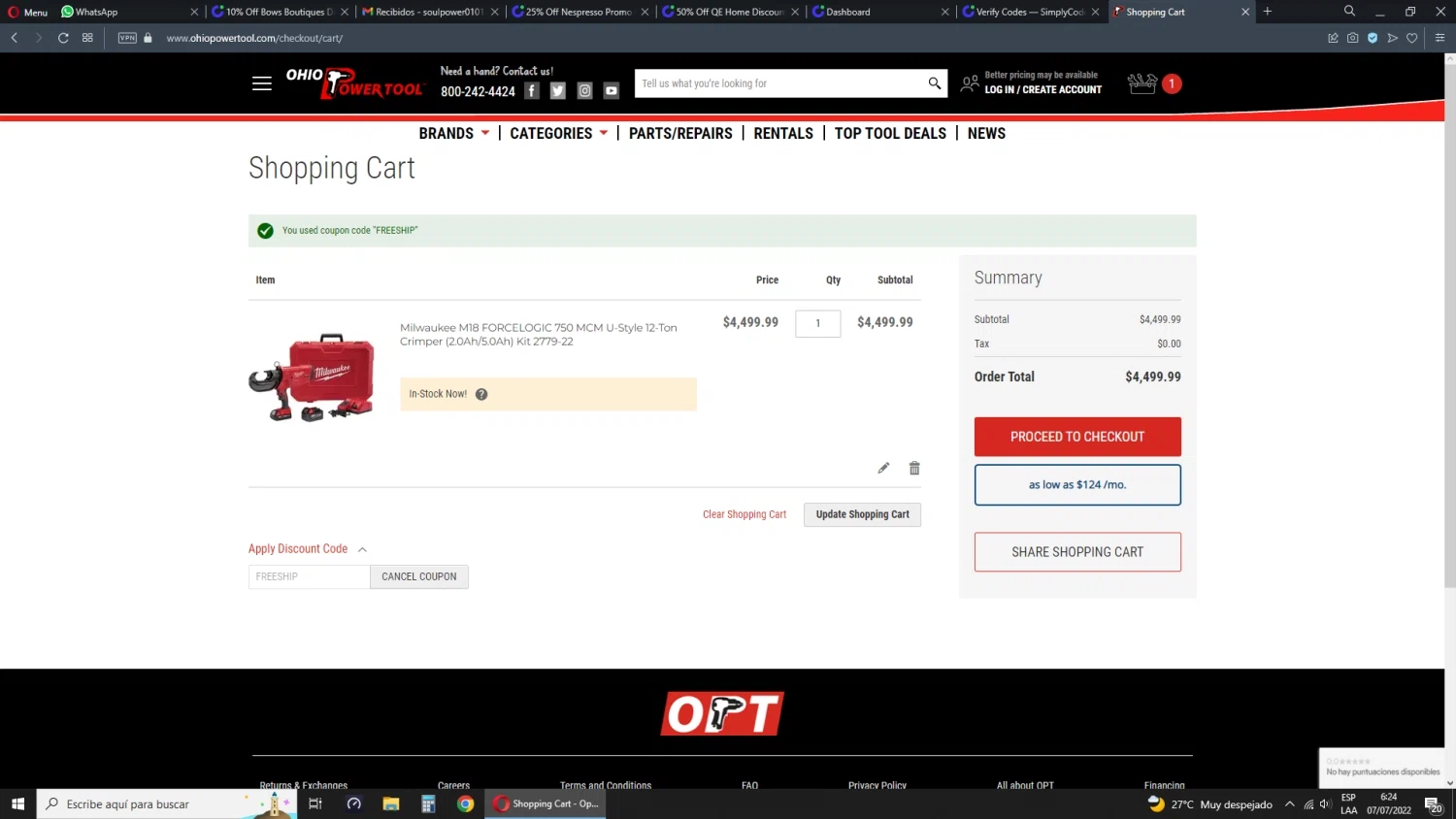Click CANCEL COUPON button
1456x819 pixels.
(x=418, y=576)
